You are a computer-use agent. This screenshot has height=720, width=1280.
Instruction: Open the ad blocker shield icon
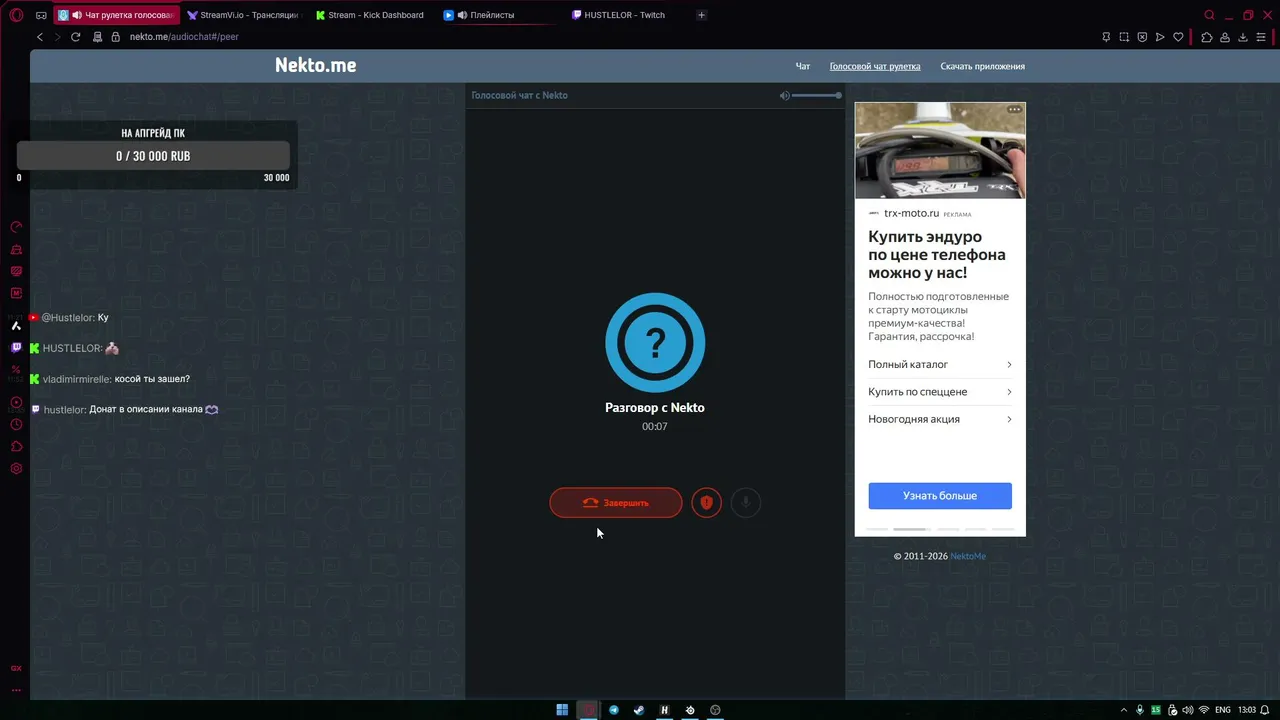point(1142,37)
